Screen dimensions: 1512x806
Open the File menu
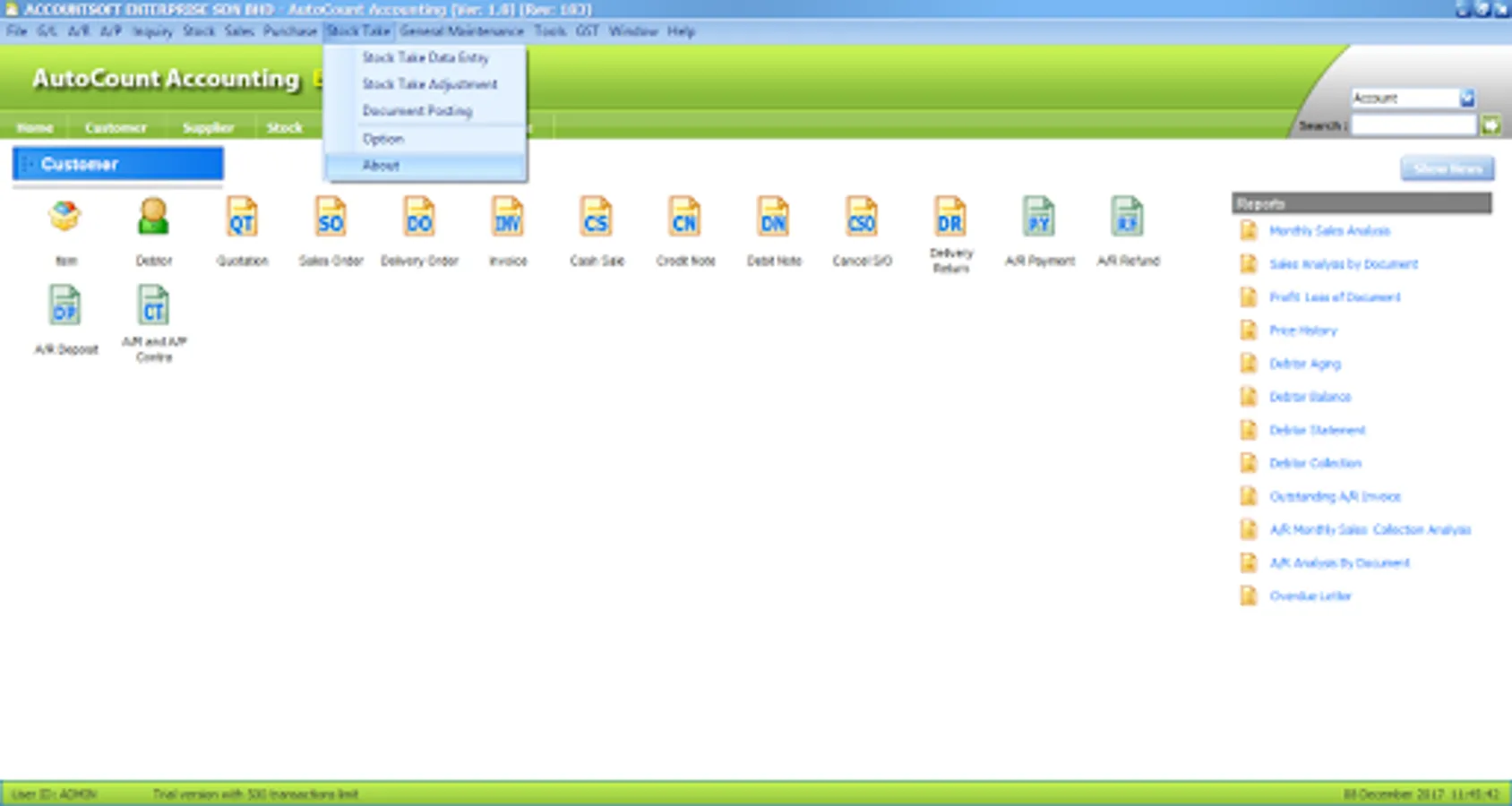(x=17, y=31)
